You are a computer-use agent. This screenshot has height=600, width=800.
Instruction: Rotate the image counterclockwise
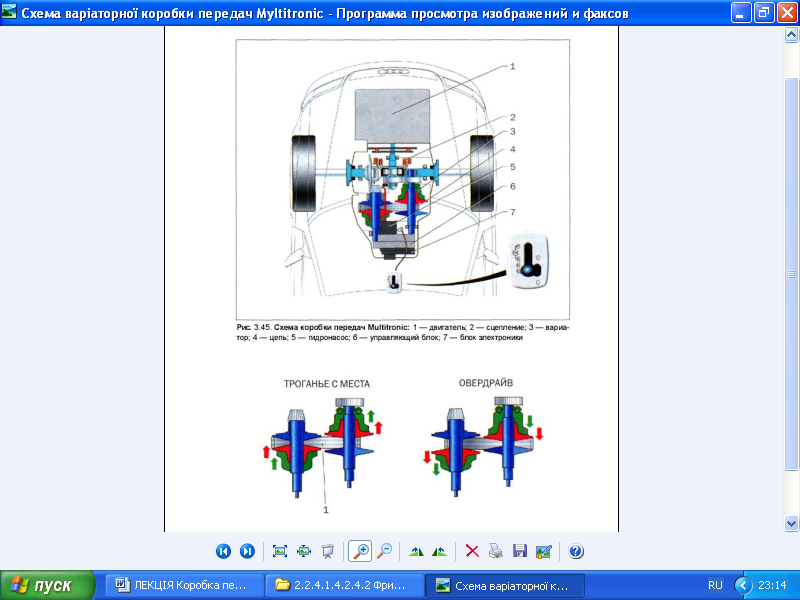point(439,551)
